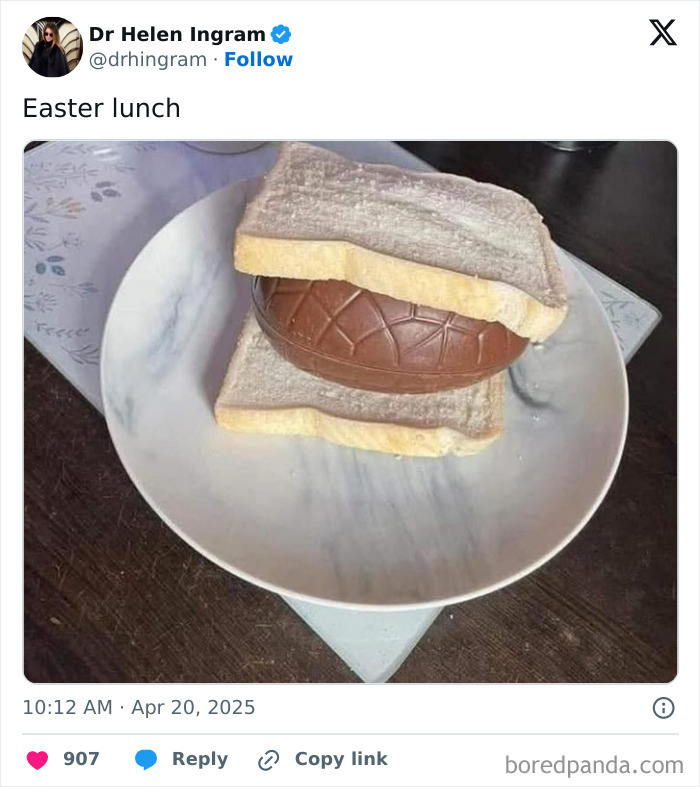Click the 907 likes count
The width and height of the screenshot is (700, 787).
[x=81, y=759]
